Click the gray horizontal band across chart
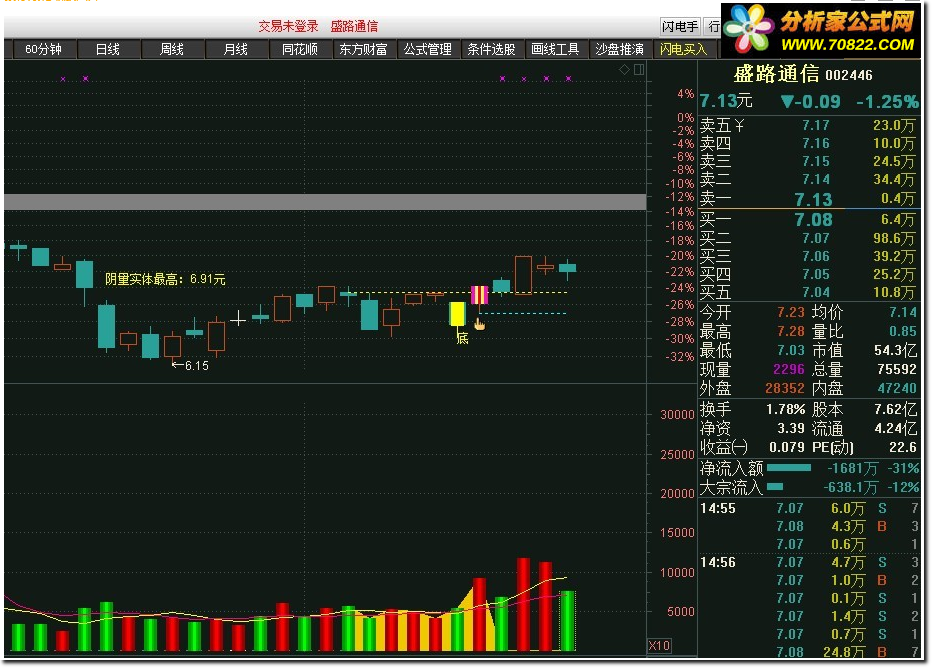933x668 pixels. tap(325, 202)
